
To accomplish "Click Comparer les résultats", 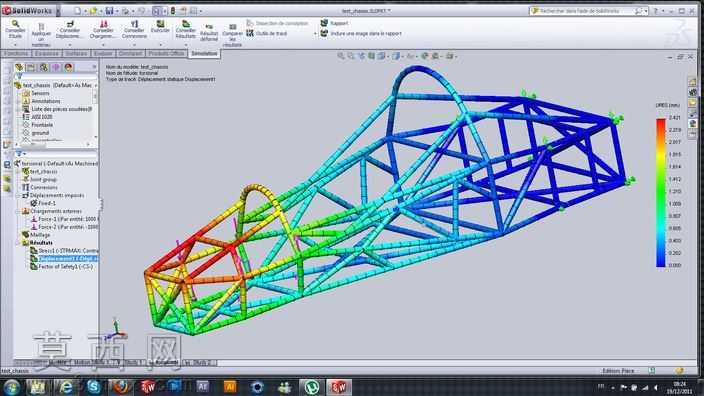I will [x=232, y=35].
